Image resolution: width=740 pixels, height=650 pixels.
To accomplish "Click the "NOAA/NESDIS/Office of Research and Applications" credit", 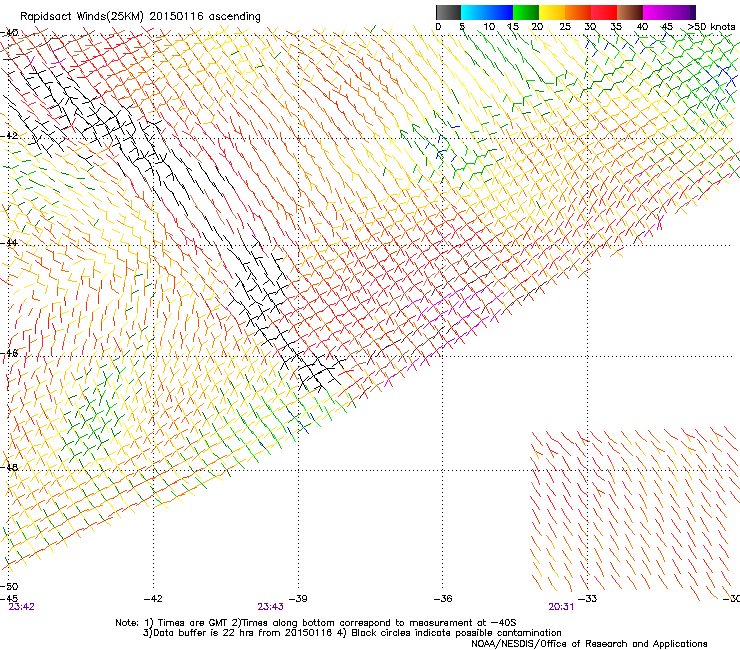I will 589,644.
